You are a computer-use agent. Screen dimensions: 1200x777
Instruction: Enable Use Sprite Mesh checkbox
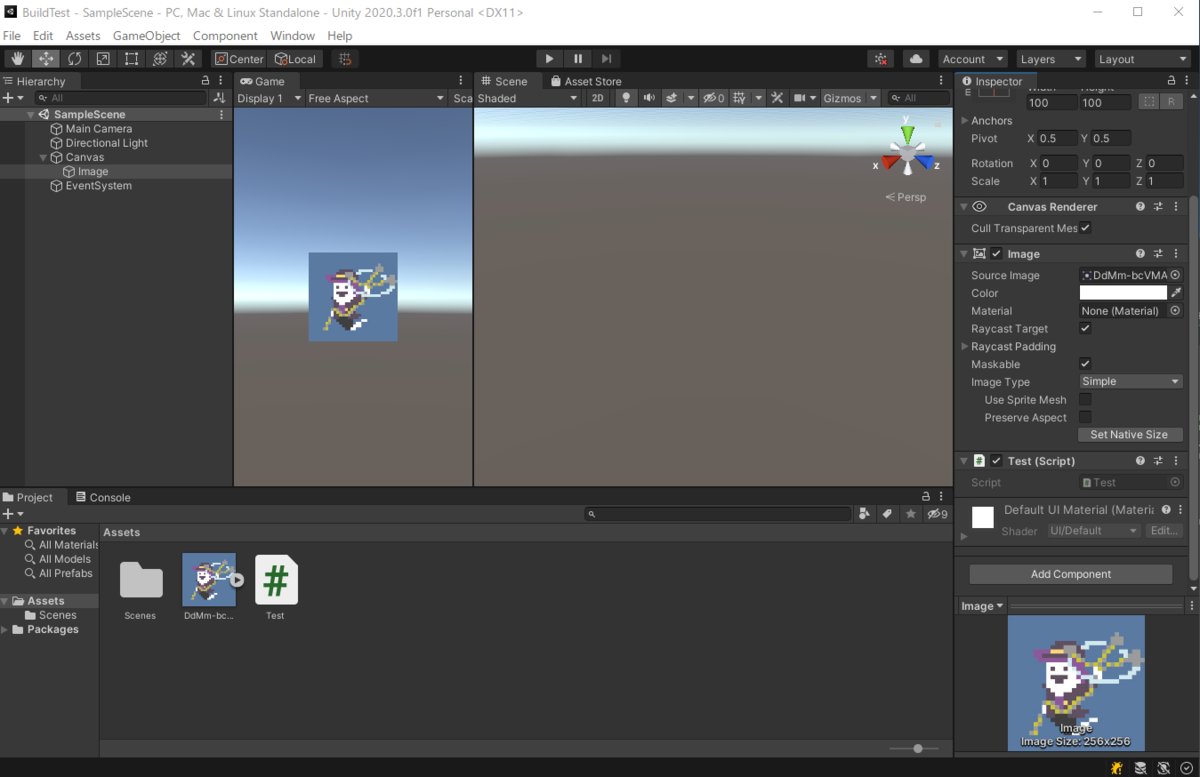(1085, 400)
